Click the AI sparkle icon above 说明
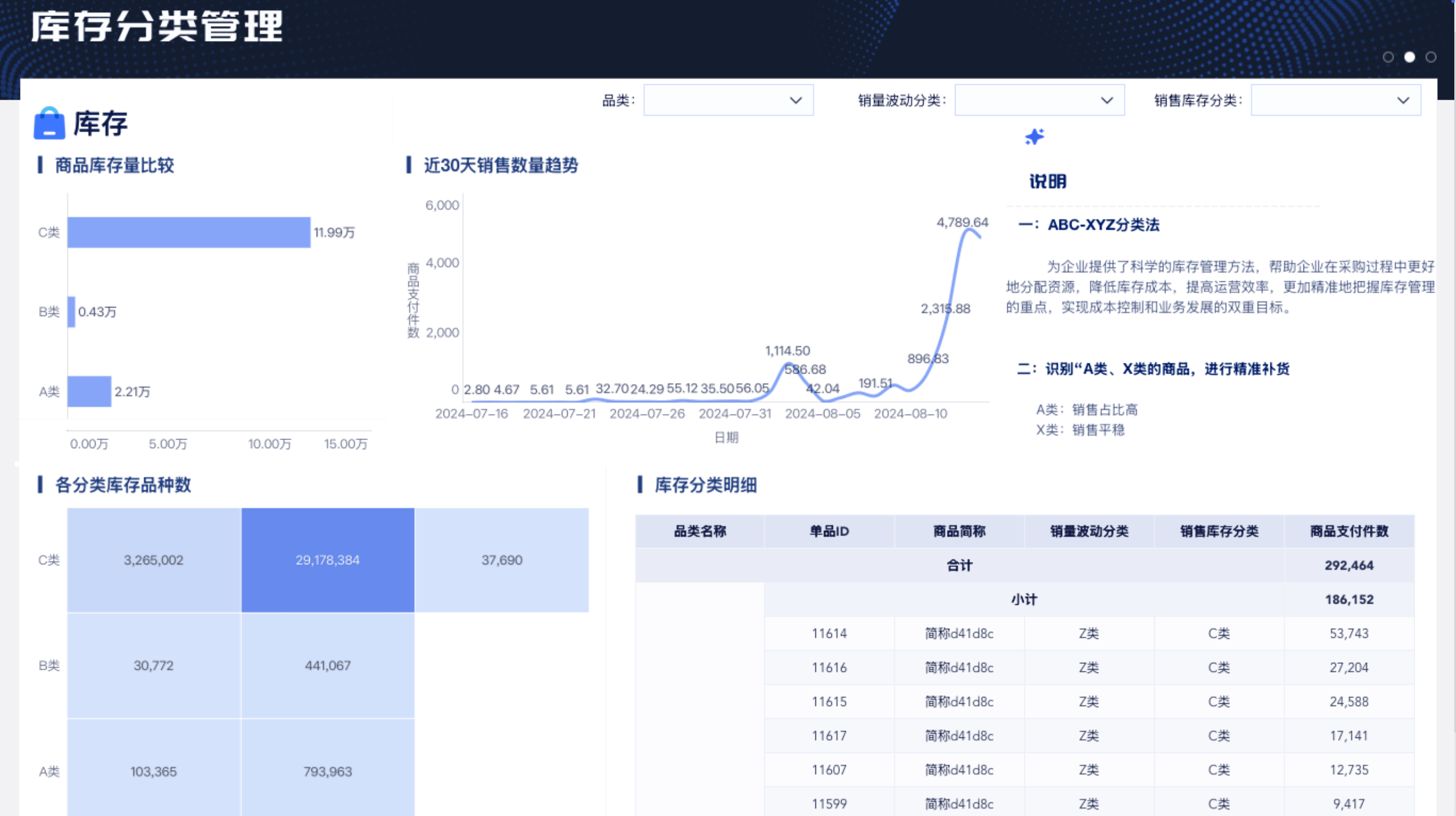The height and width of the screenshot is (816, 1456). pos(1034,137)
